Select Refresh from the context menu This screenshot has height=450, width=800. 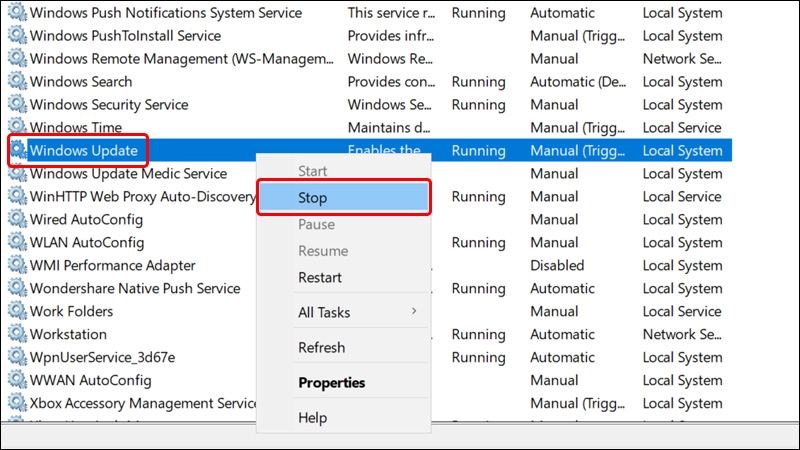(x=344, y=347)
